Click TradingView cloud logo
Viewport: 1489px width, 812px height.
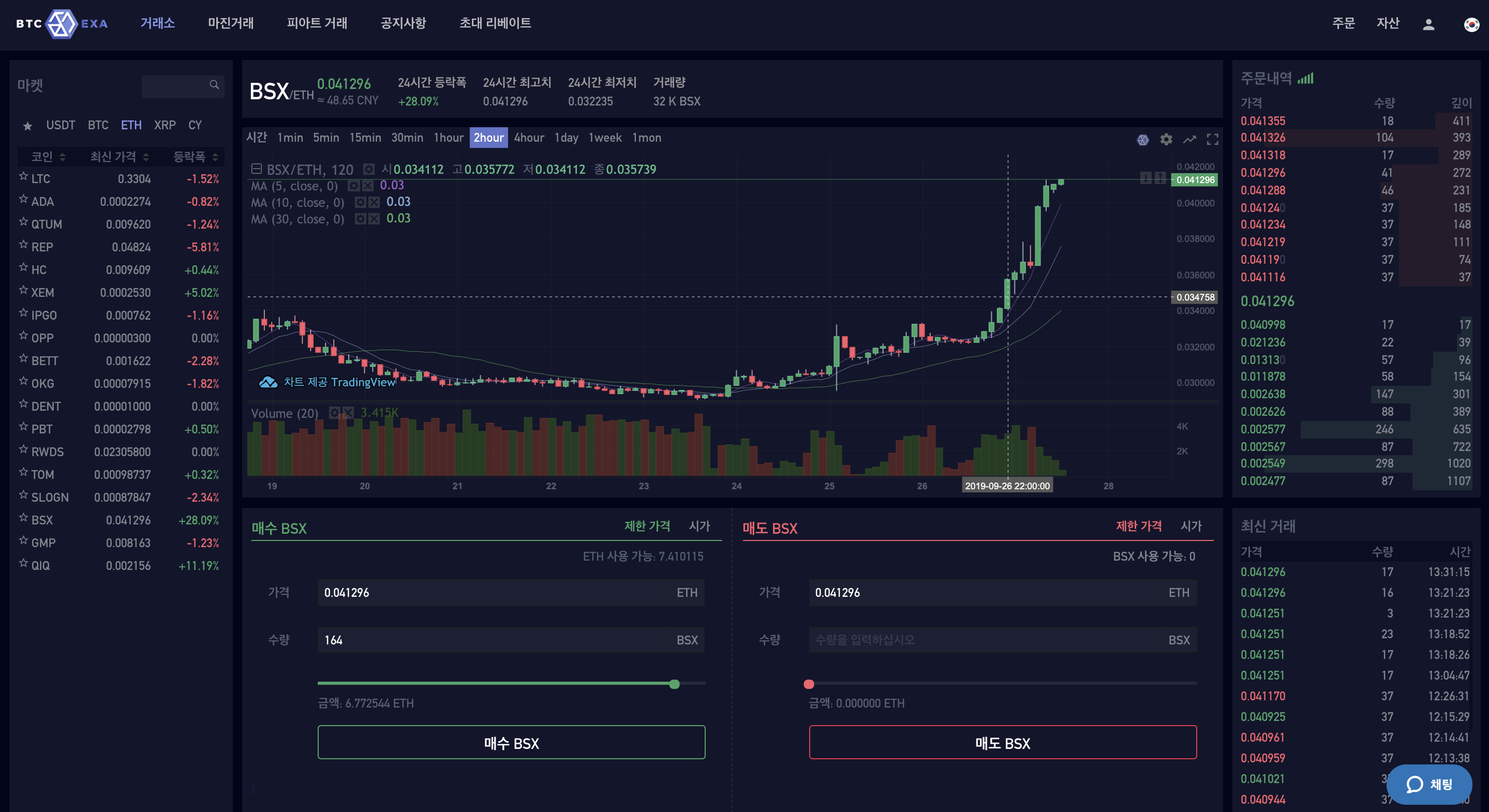click(x=267, y=382)
